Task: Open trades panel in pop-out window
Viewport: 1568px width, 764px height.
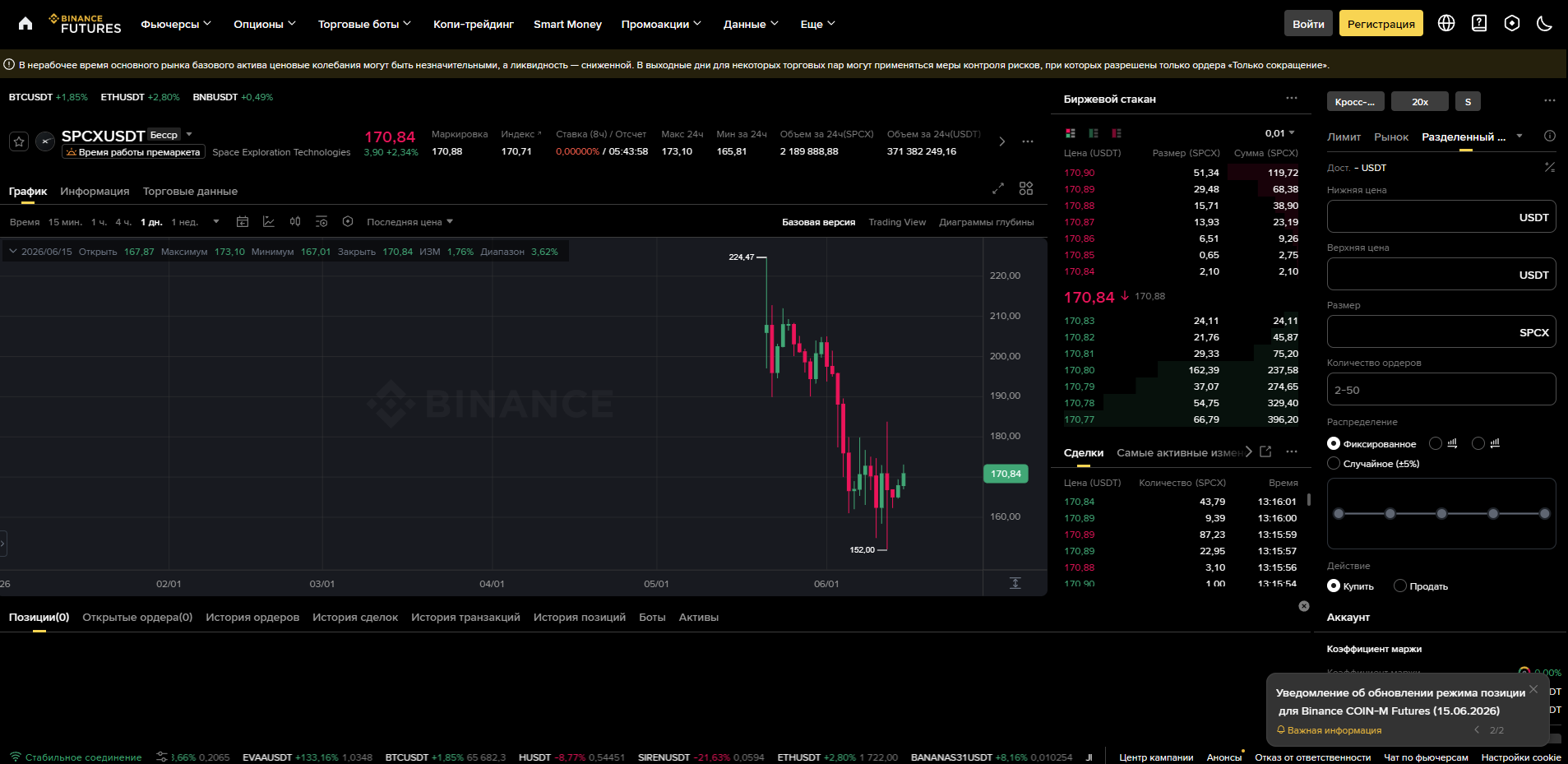Action: click(x=1266, y=451)
